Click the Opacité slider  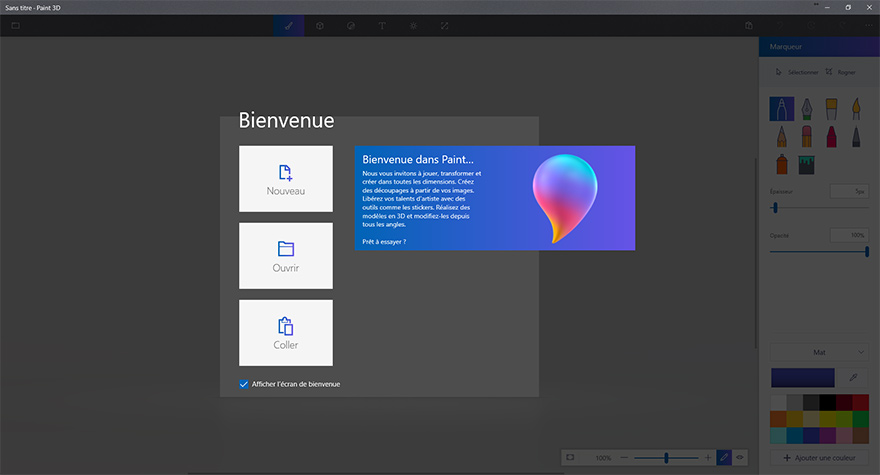(x=819, y=252)
